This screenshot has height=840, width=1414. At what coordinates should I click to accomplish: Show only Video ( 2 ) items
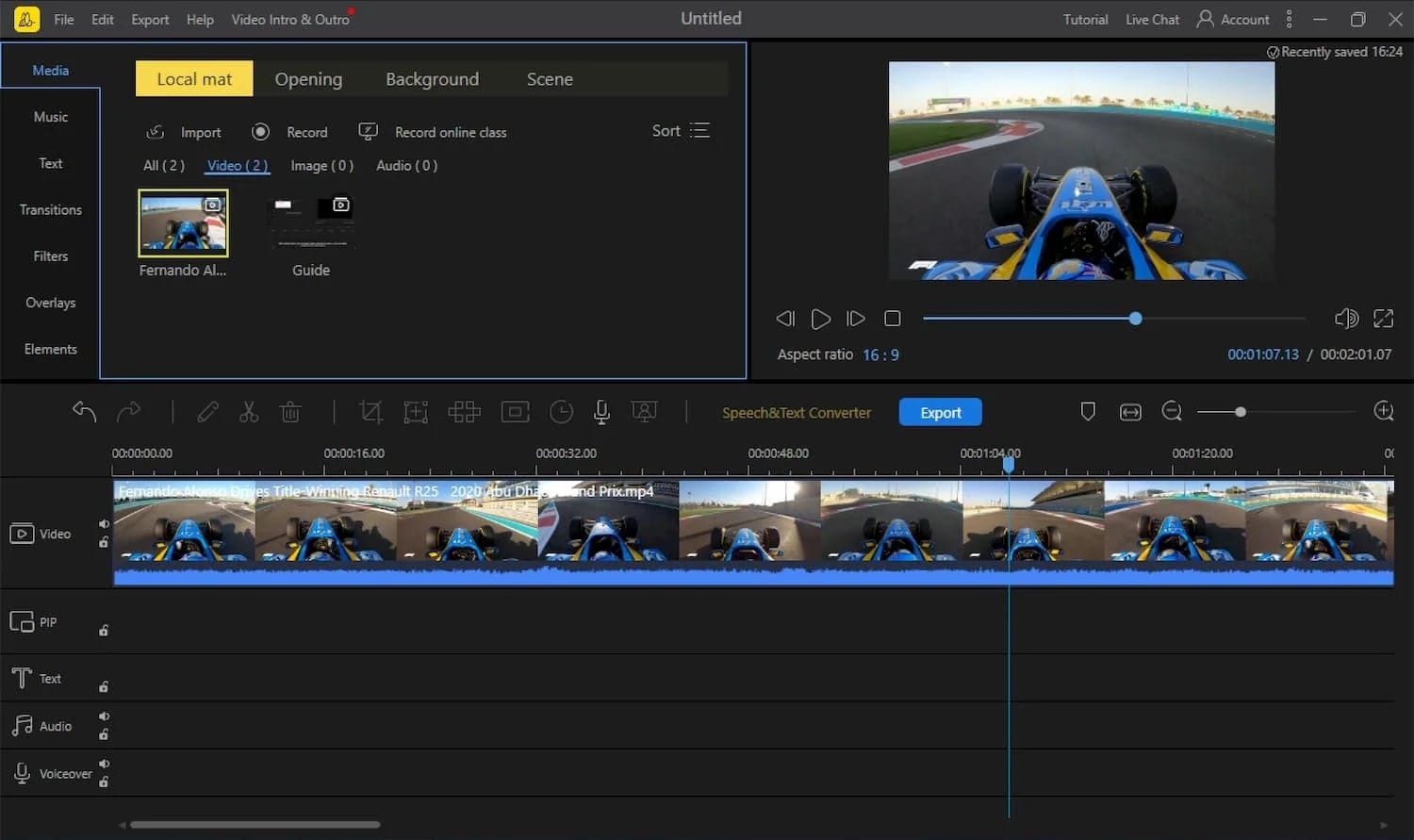[237, 165]
